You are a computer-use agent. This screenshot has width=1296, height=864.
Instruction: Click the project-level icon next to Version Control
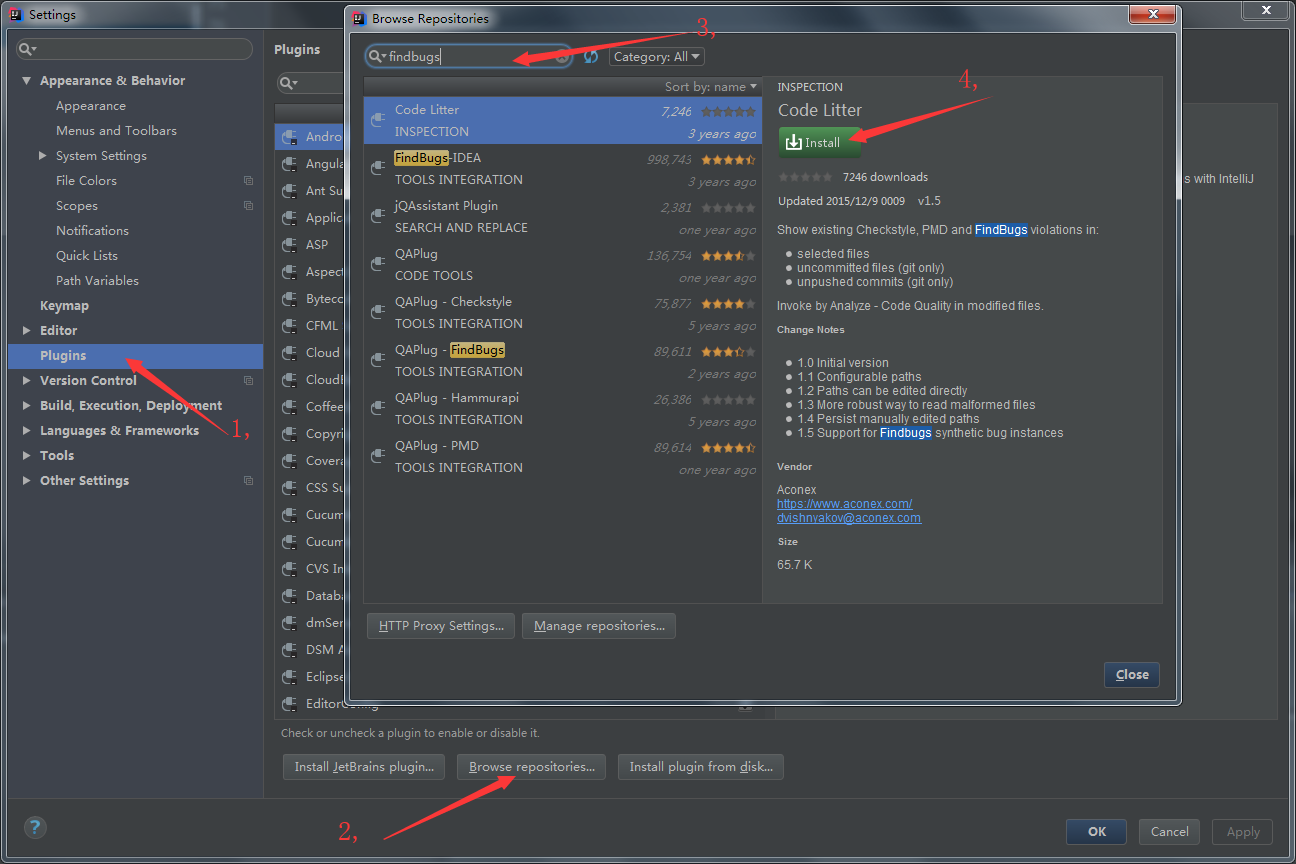coord(248,381)
